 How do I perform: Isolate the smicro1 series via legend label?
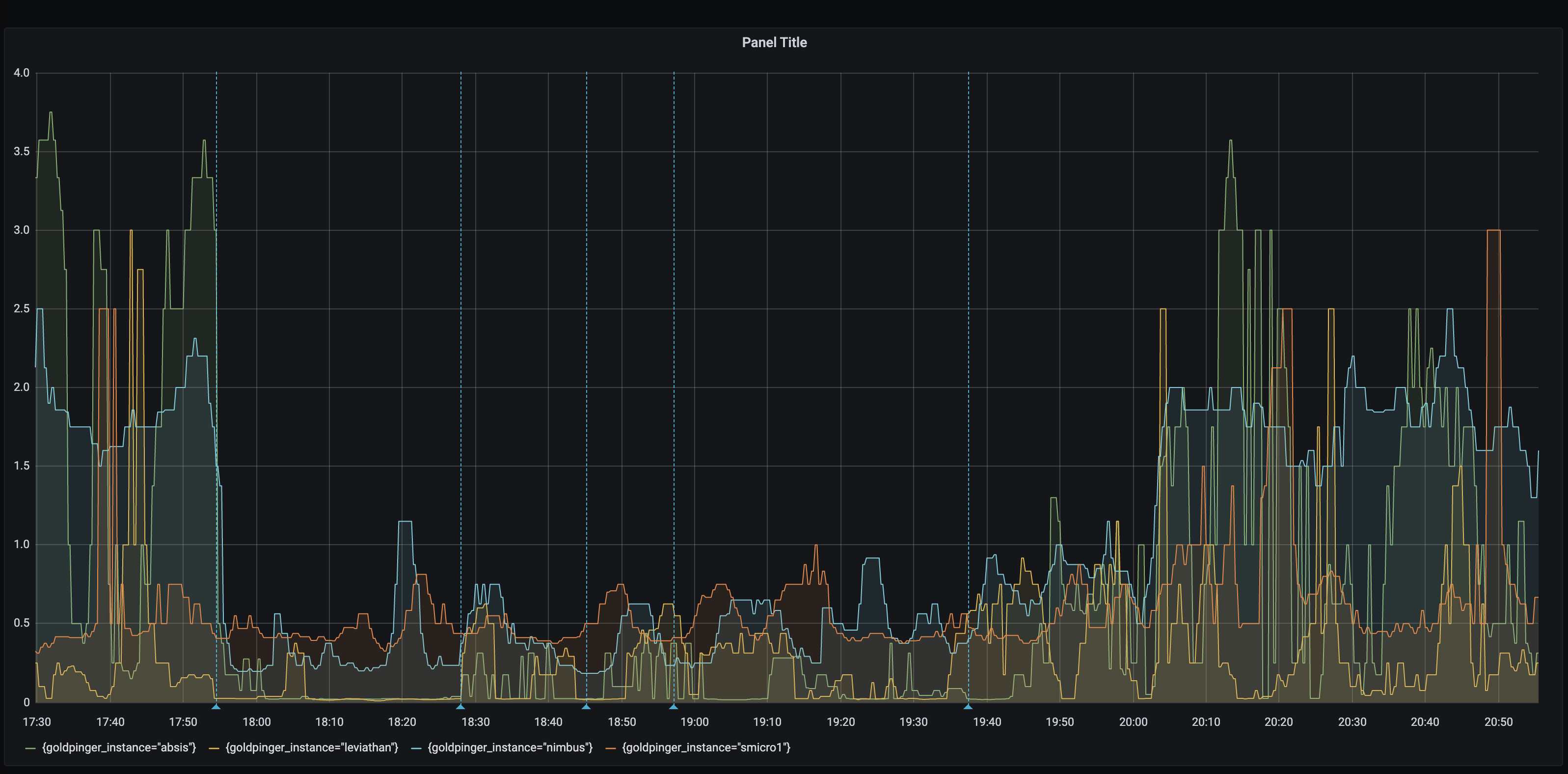point(705,747)
